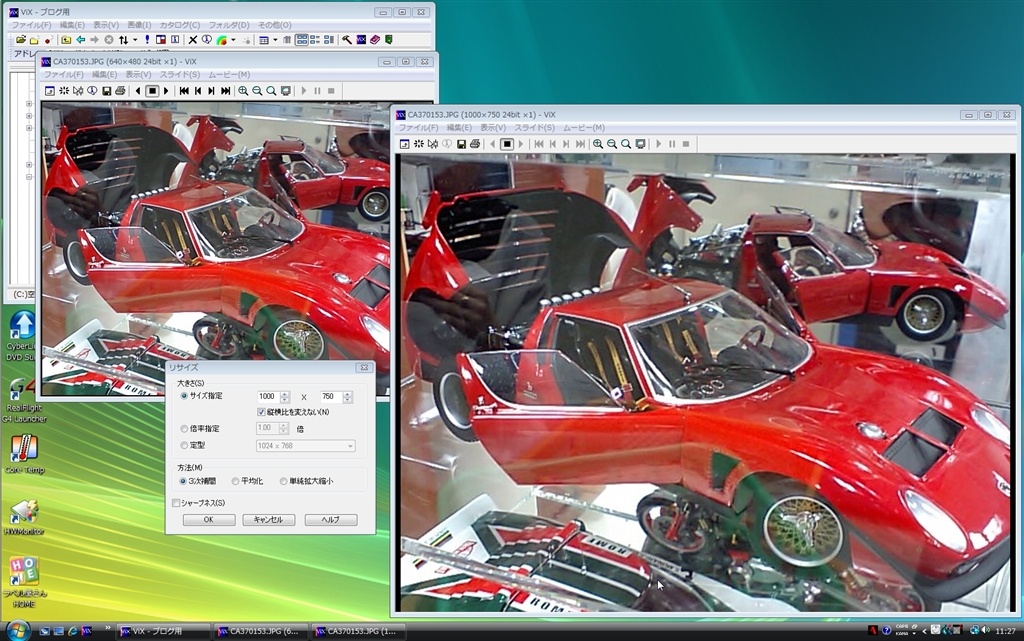The width and height of the screenshot is (1024, 641).
Task: Toggle the 縦横比を変えない checkbox
Action: pyautogui.click(x=261, y=413)
